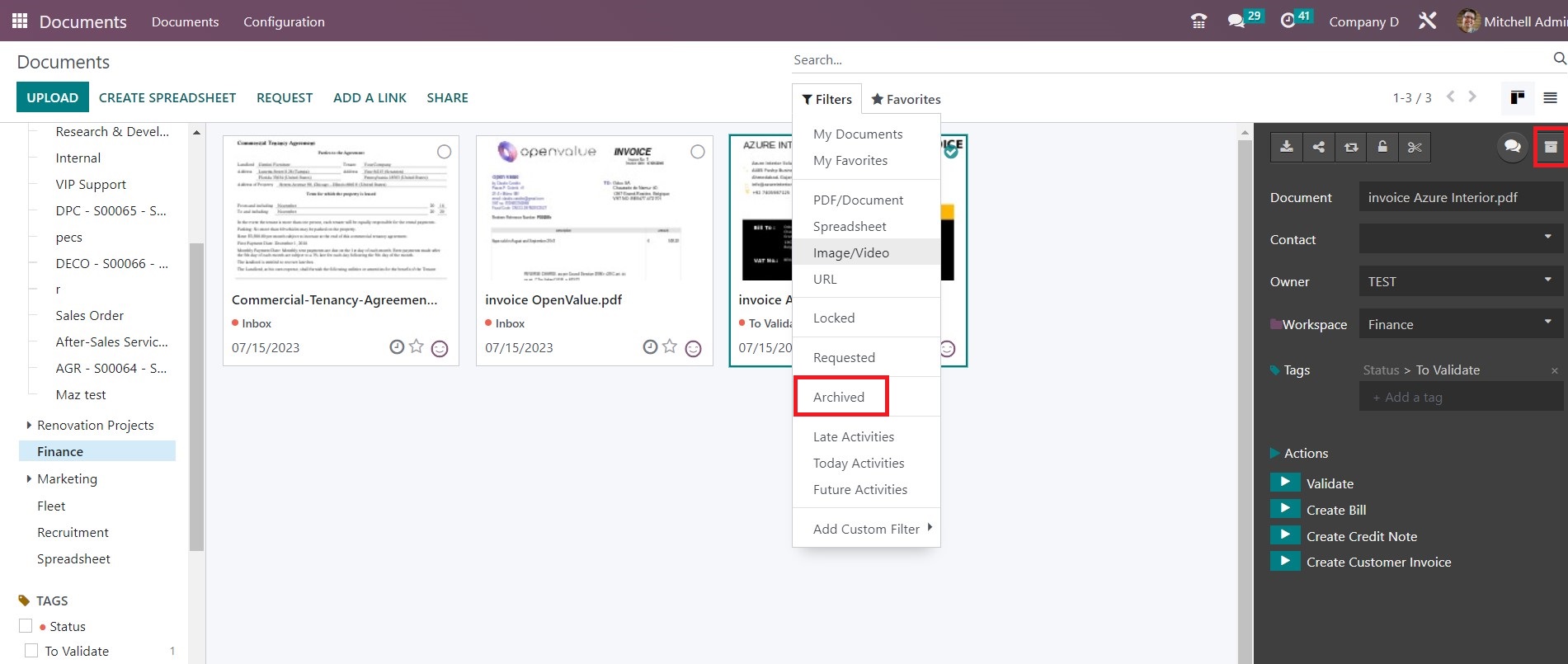This screenshot has width=1568, height=664.
Task: Go to next page arrow
Action: click(x=1472, y=97)
